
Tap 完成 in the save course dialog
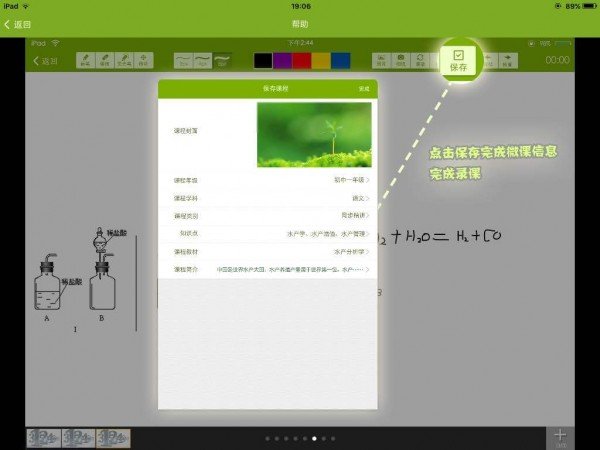click(x=364, y=90)
